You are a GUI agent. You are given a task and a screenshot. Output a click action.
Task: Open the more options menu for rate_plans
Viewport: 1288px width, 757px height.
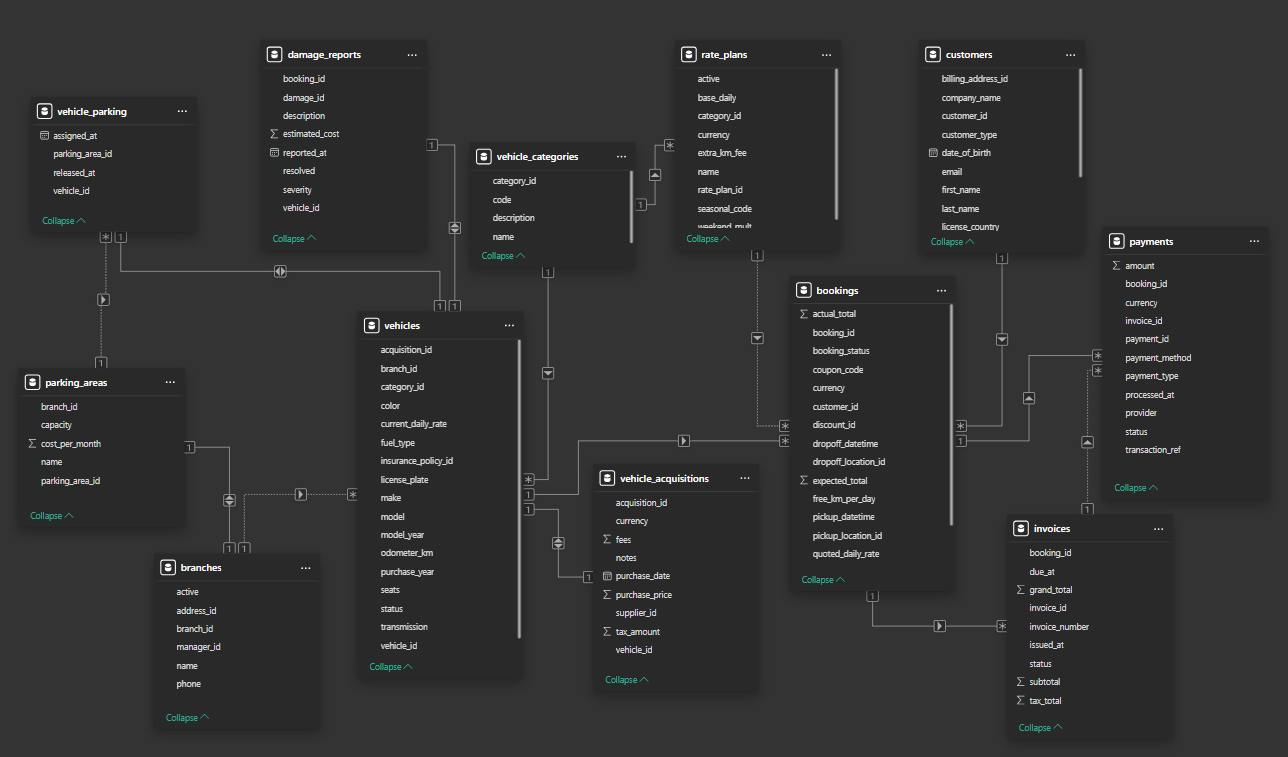[826, 54]
